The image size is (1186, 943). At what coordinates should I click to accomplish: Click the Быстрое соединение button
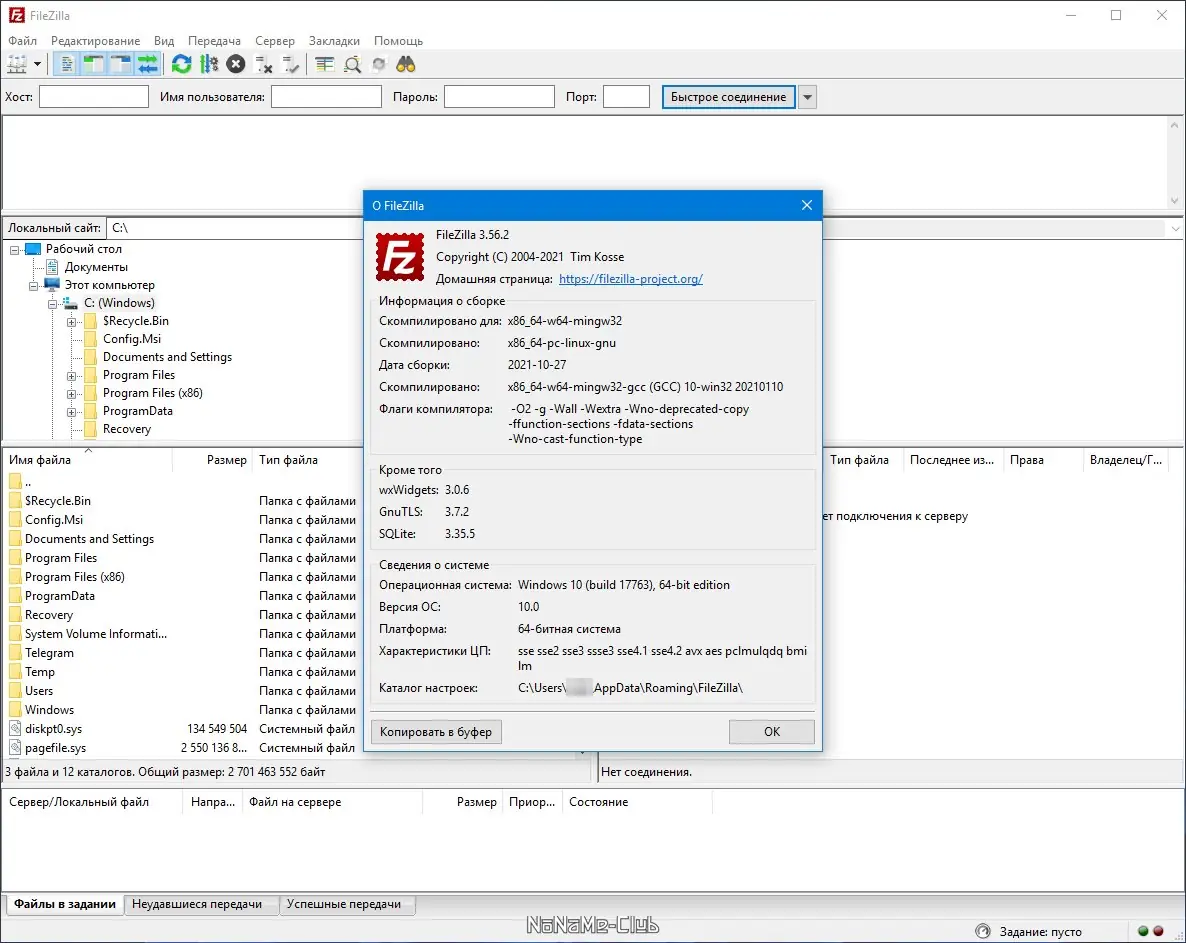click(728, 97)
